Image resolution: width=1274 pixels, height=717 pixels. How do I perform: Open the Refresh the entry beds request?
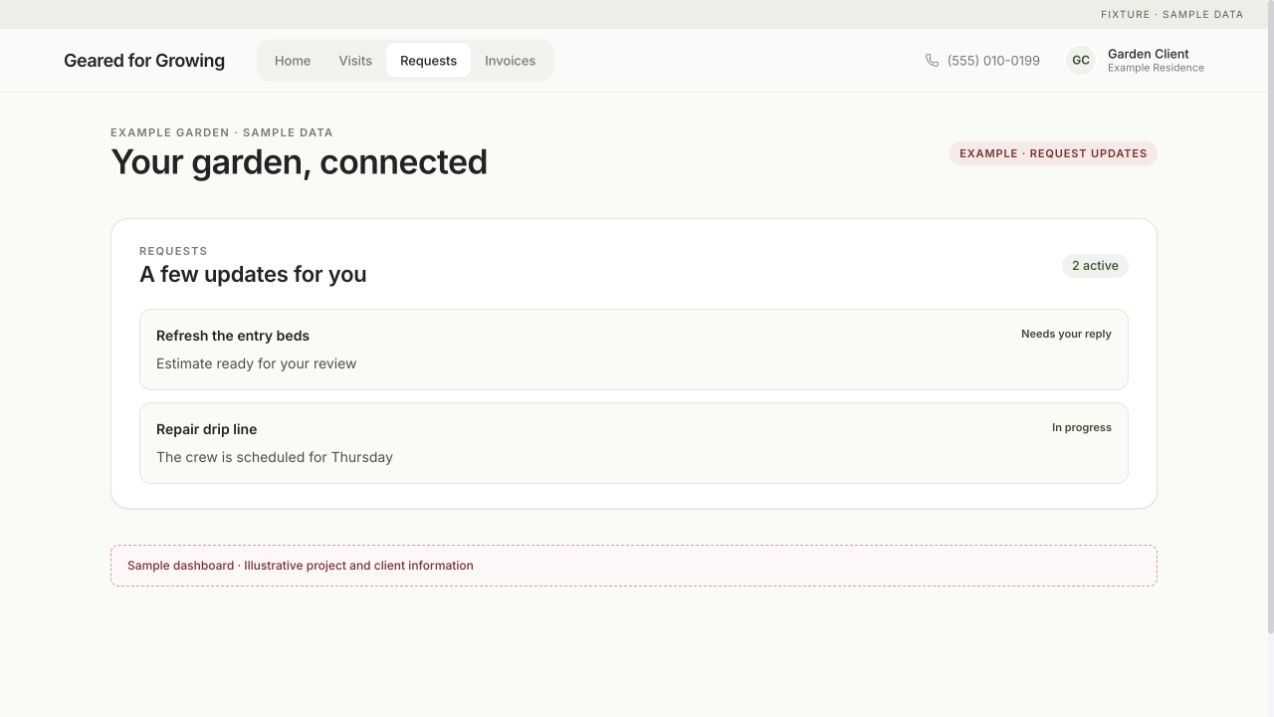634,349
